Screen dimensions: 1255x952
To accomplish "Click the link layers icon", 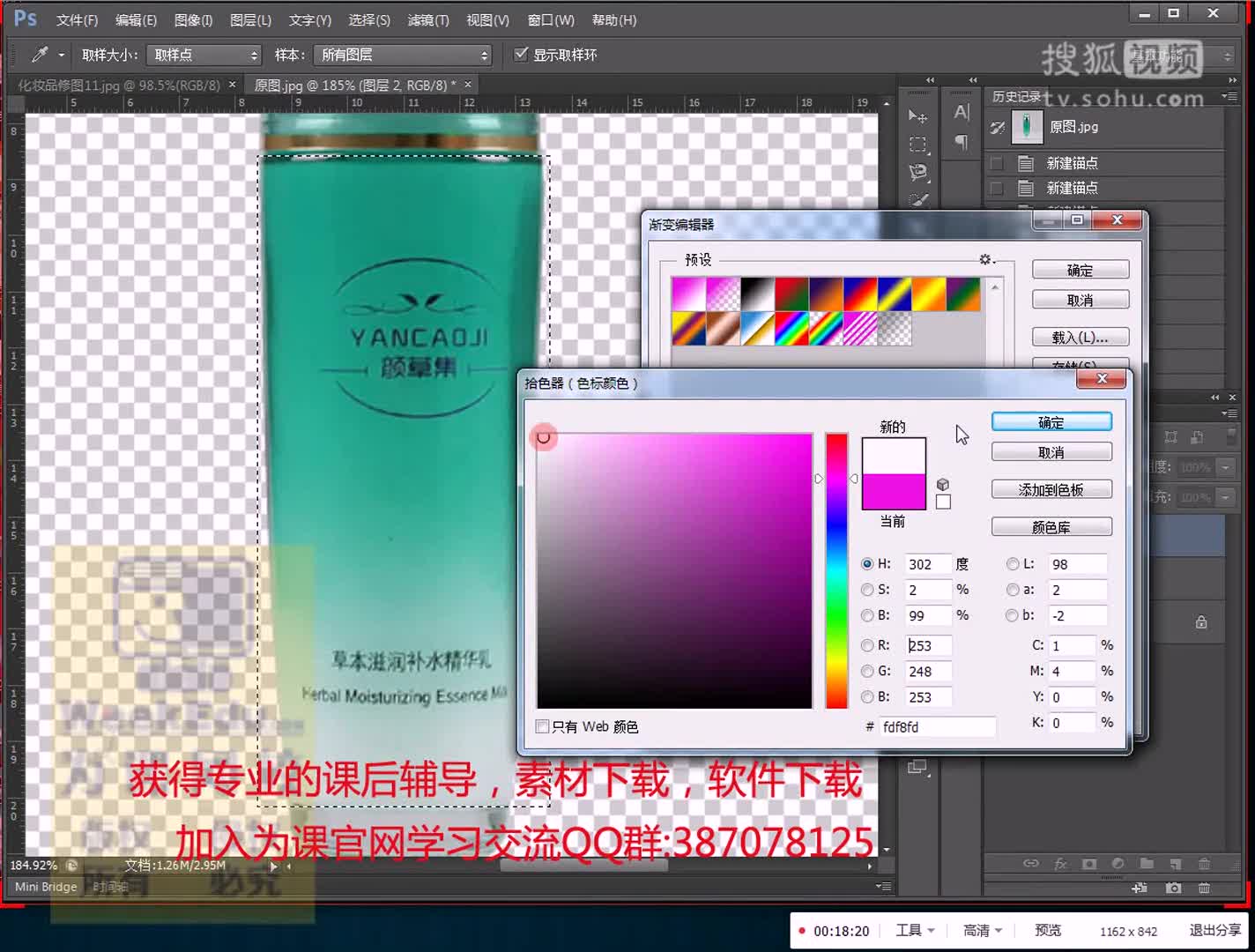I will (x=1030, y=864).
